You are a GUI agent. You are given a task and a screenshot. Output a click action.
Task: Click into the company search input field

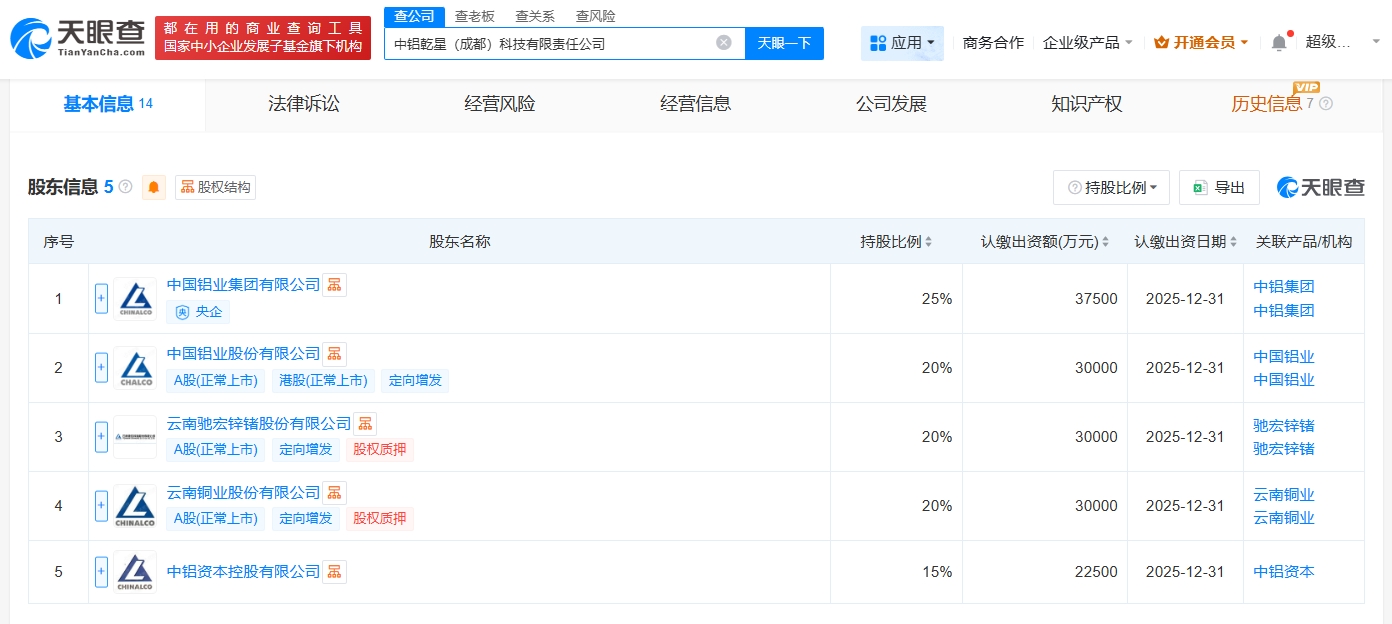coord(550,43)
